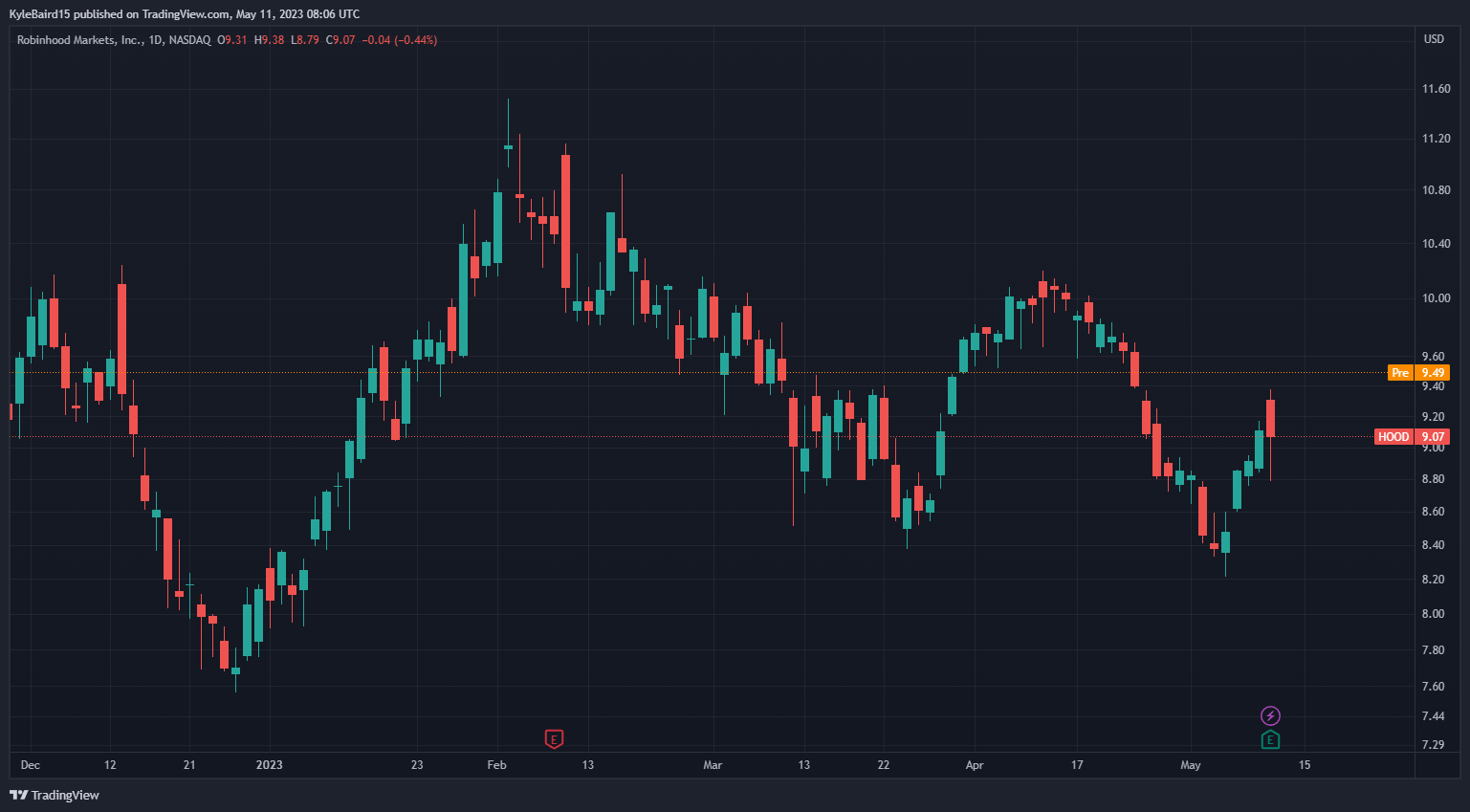The height and width of the screenshot is (812, 1470).
Task: Click the 10.40 price axis label
Action: (x=1437, y=244)
